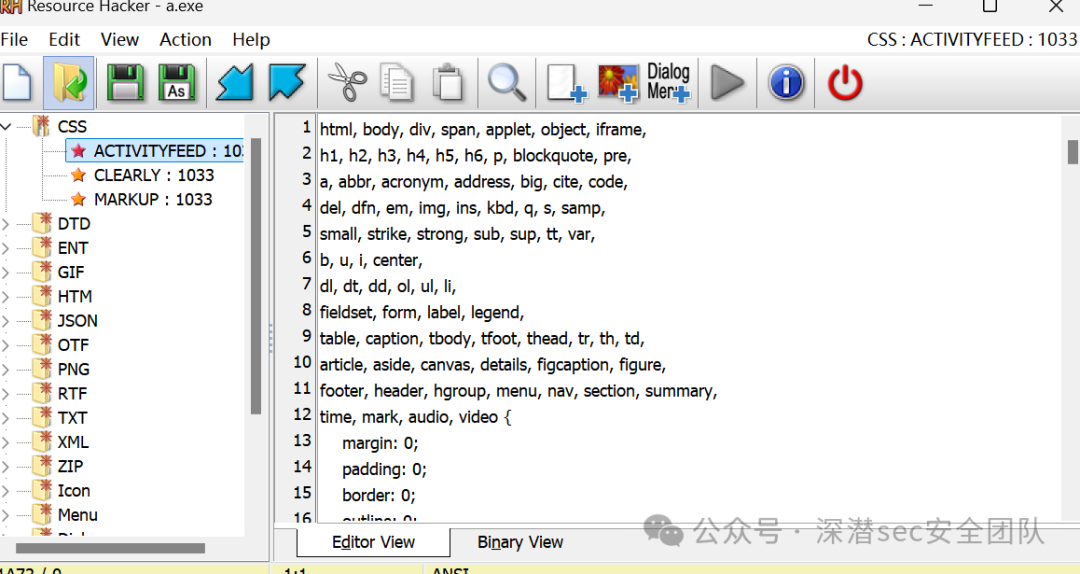This screenshot has width=1080, height=574.
Task: Switch to Binary View tab
Action: 520,542
